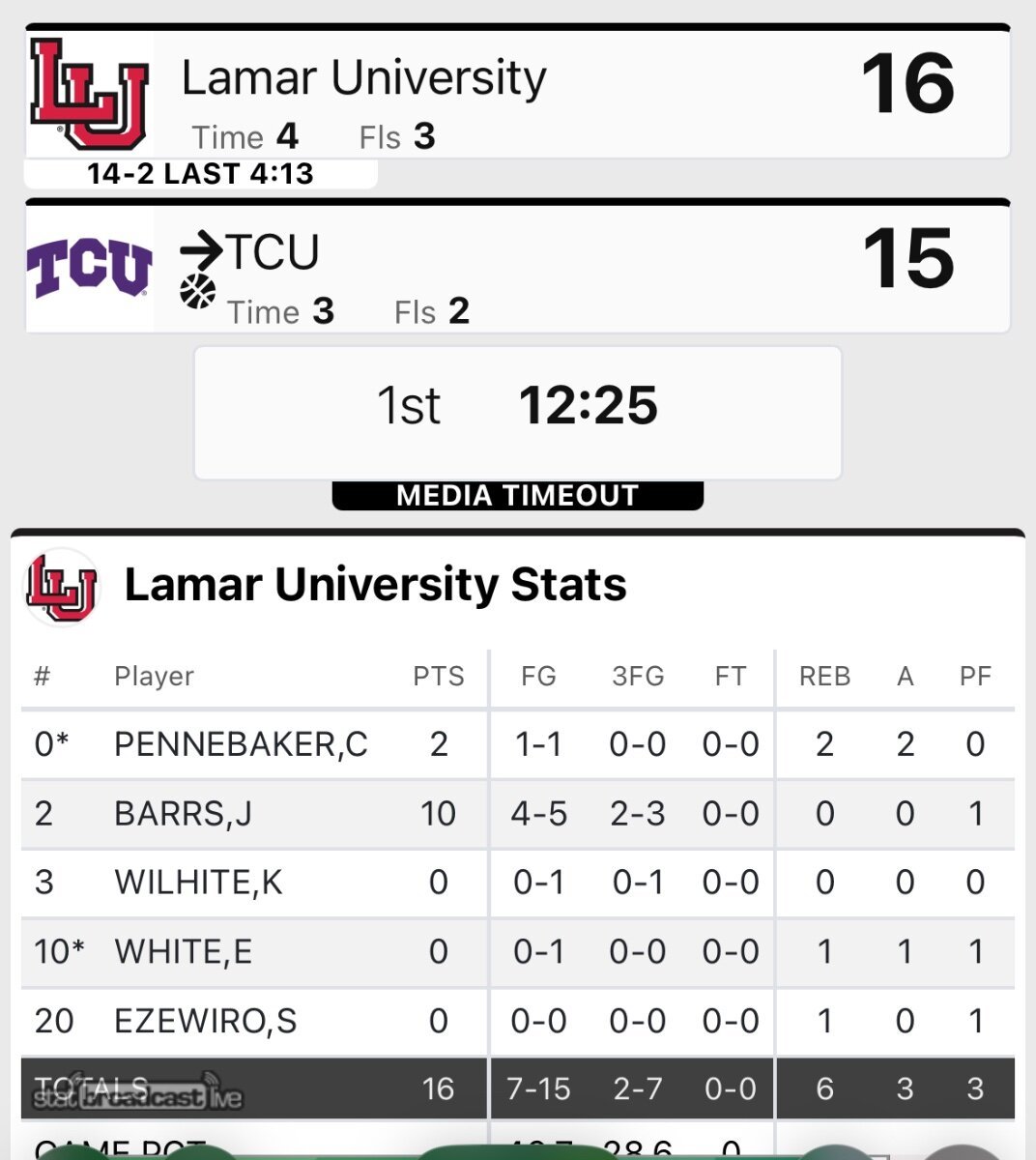Click Lamar University's score of 16
The image size is (1036, 1160).
pyautogui.click(x=907, y=85)
